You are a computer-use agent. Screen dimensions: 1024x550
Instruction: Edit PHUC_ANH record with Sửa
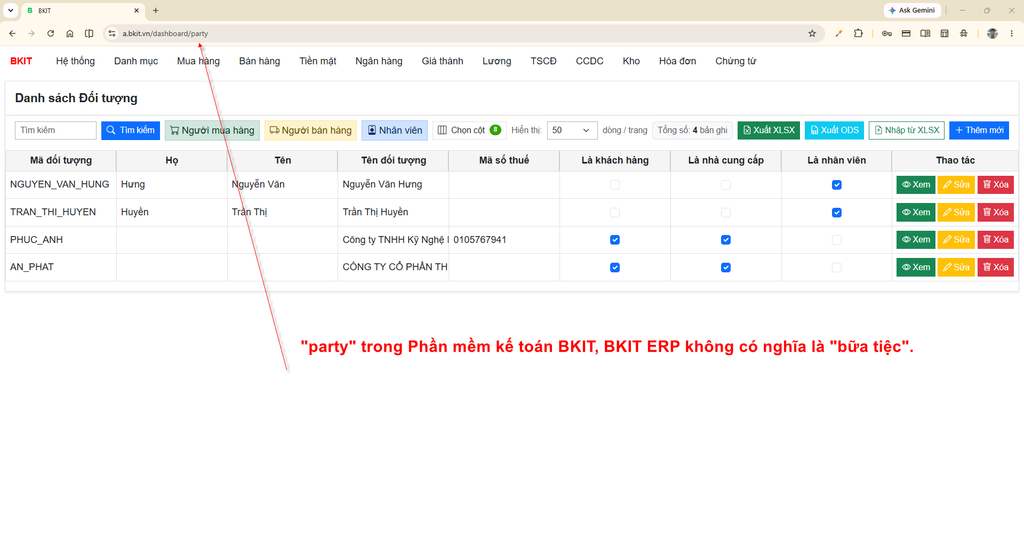click(956, 240)
